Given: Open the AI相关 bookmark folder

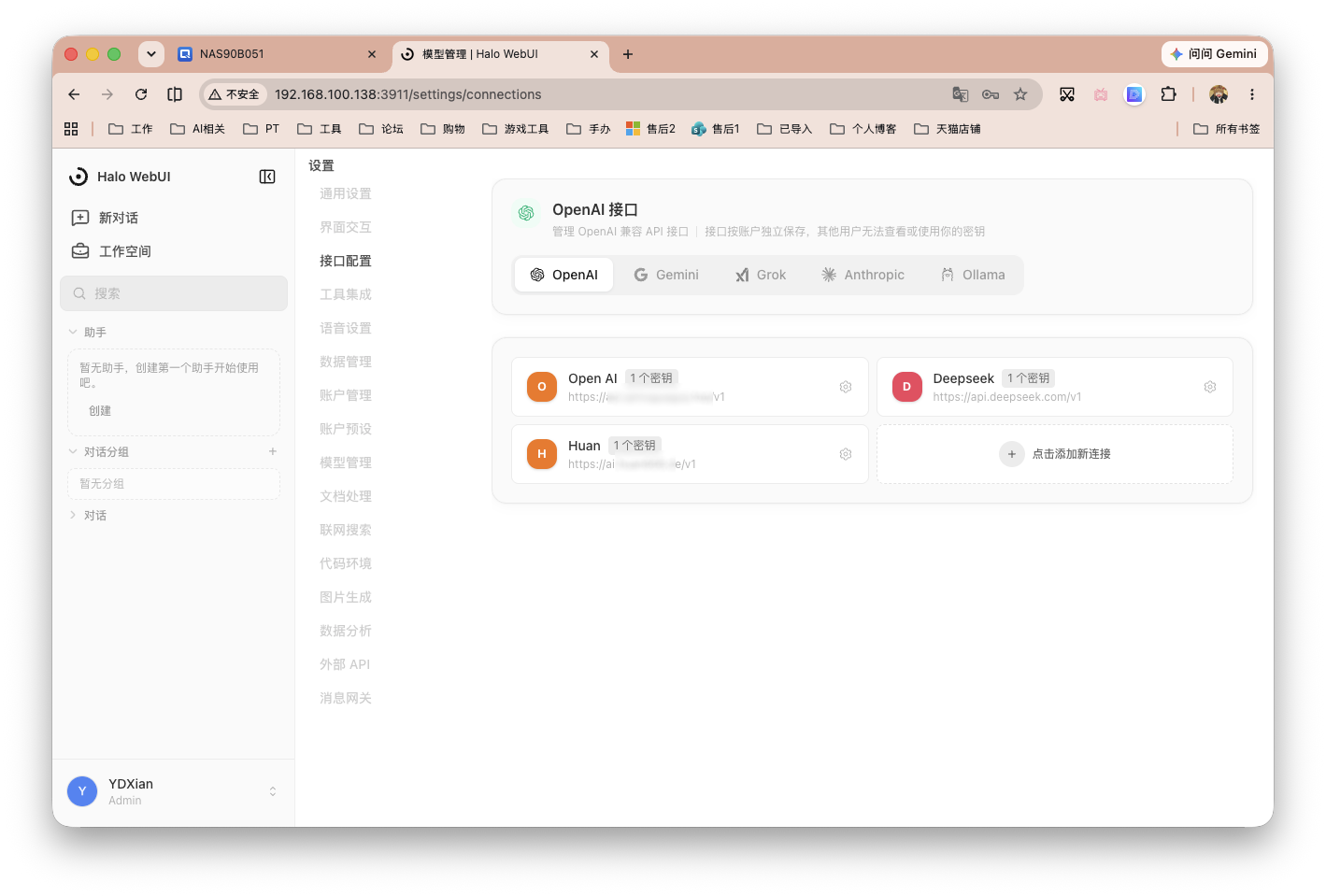Looking at the screenshot, I should pyautogui.click(x=197, y=129).
